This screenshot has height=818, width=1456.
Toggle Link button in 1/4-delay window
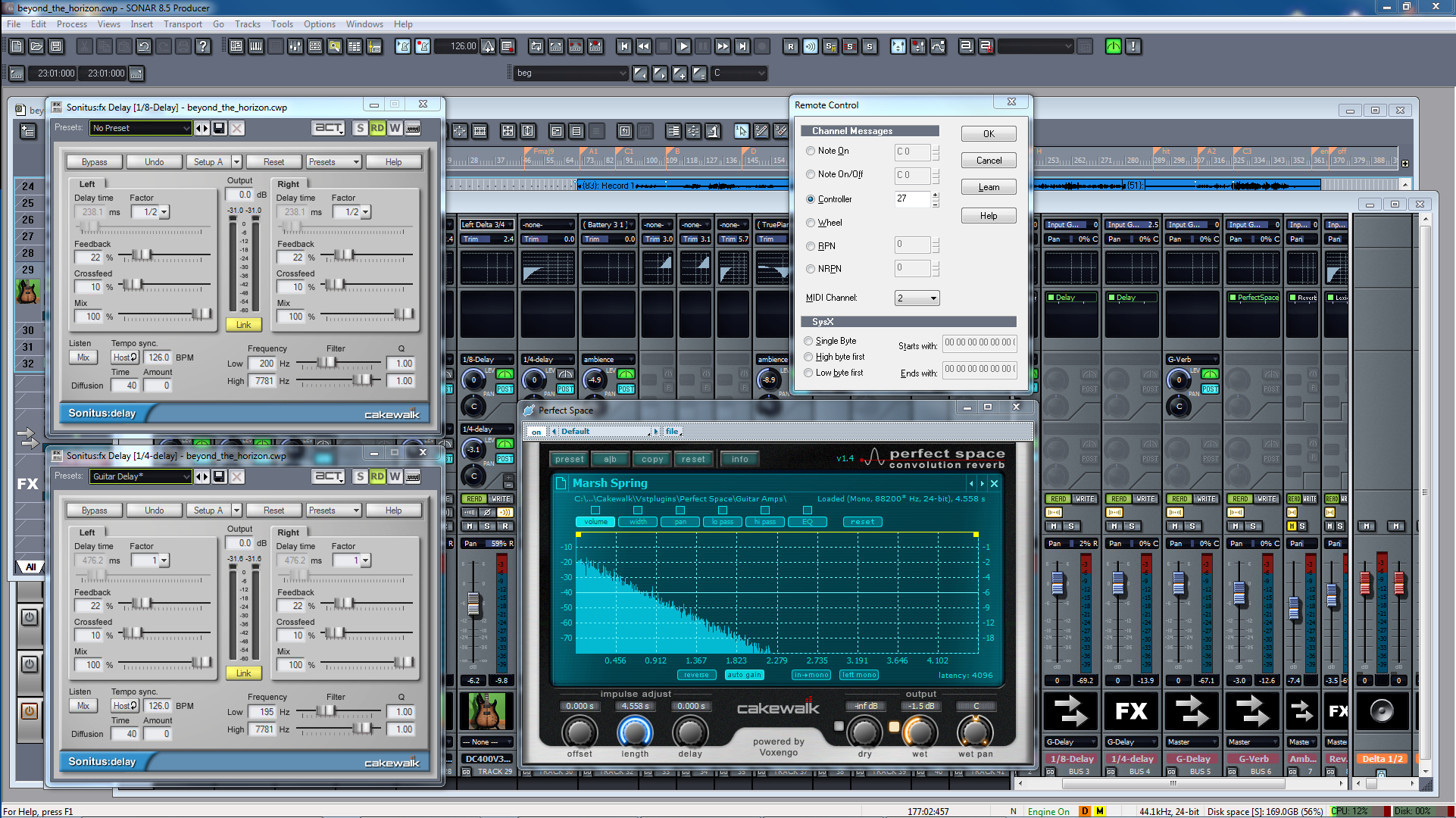(x=243, y=673)
